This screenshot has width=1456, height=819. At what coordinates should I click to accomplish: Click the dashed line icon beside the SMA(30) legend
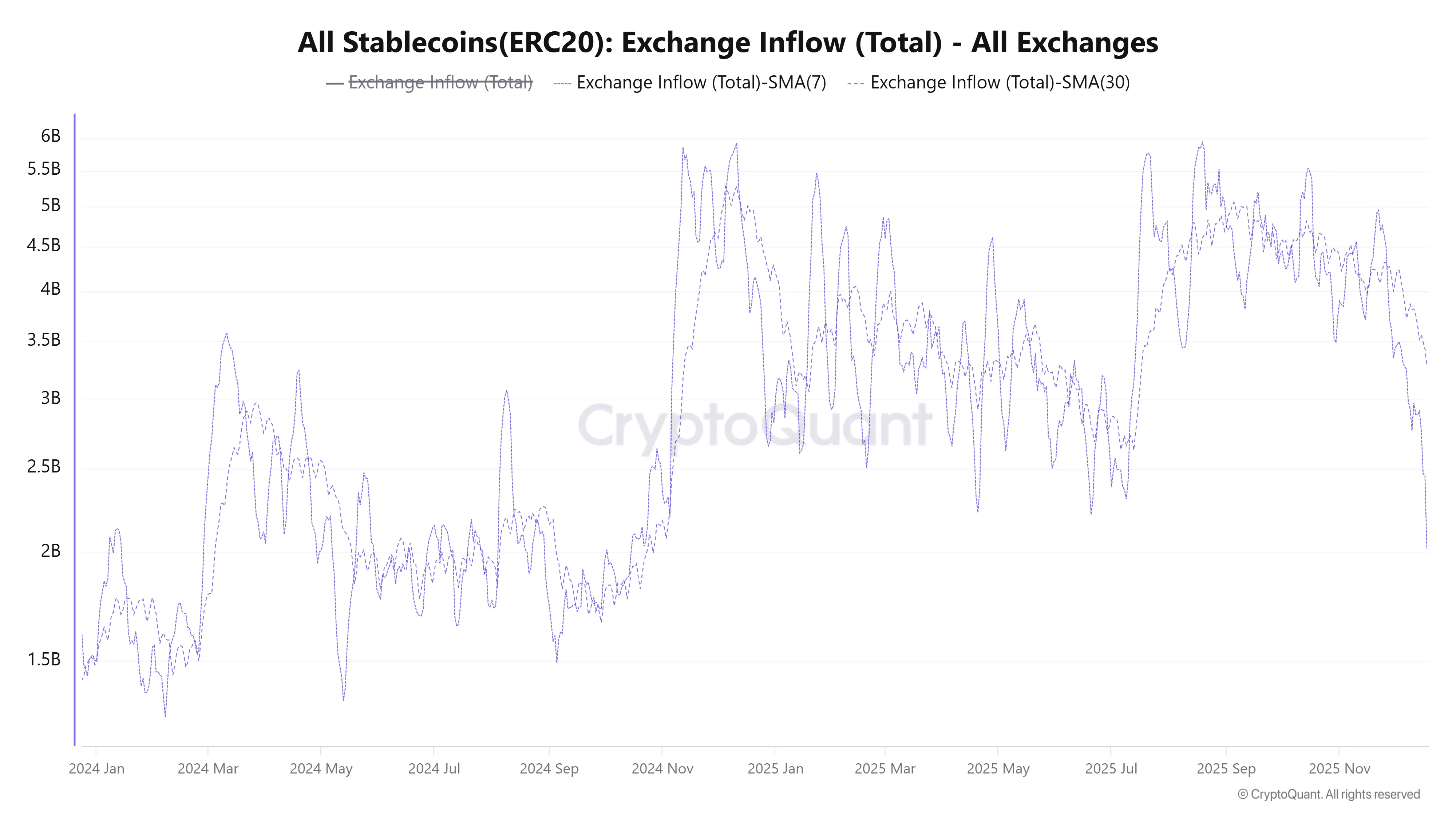point(856,84)
